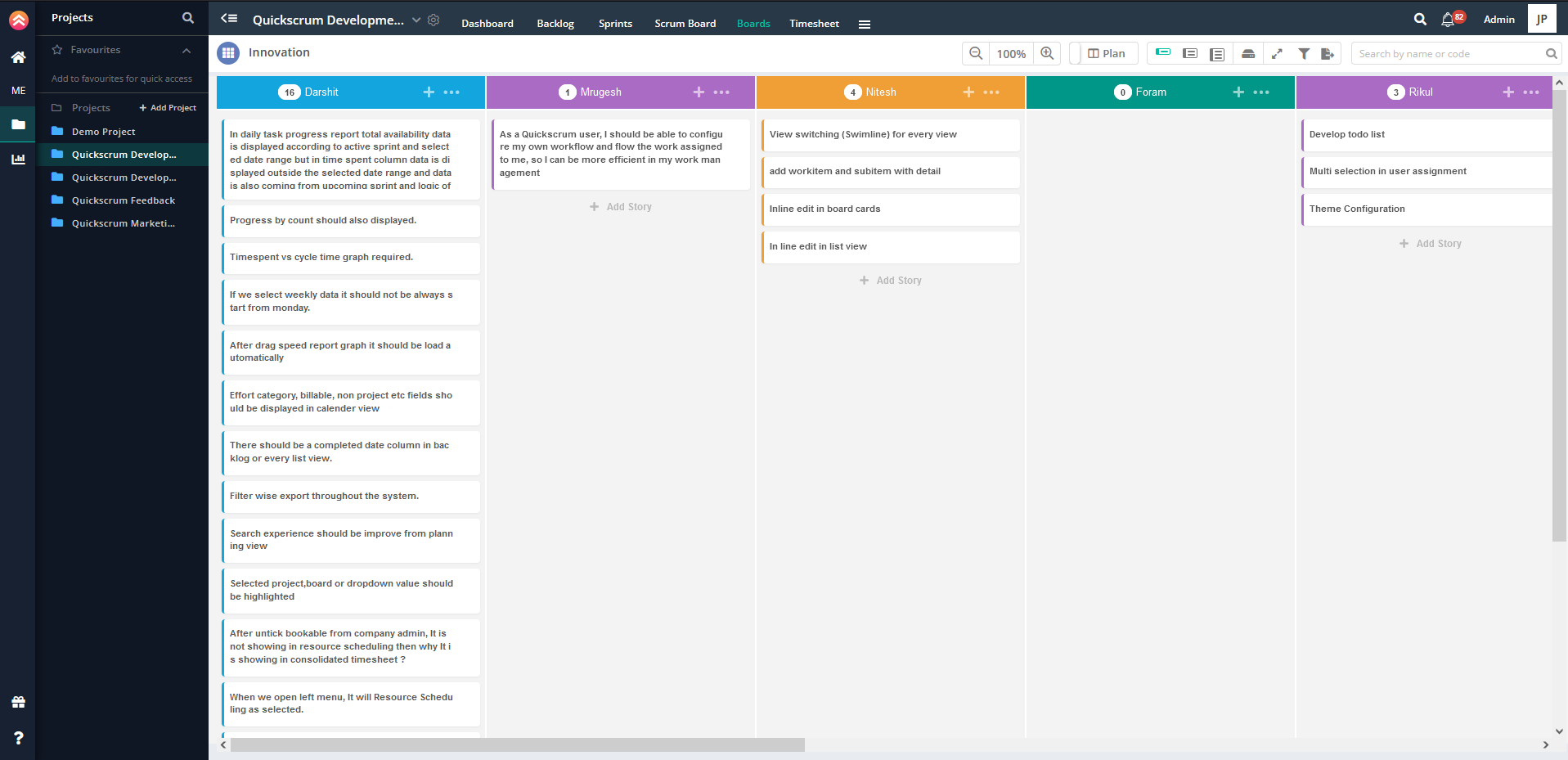Toggle the switch beside the Plan button
Viewport: 1568px width, 760px height.
coord(1076,53)
